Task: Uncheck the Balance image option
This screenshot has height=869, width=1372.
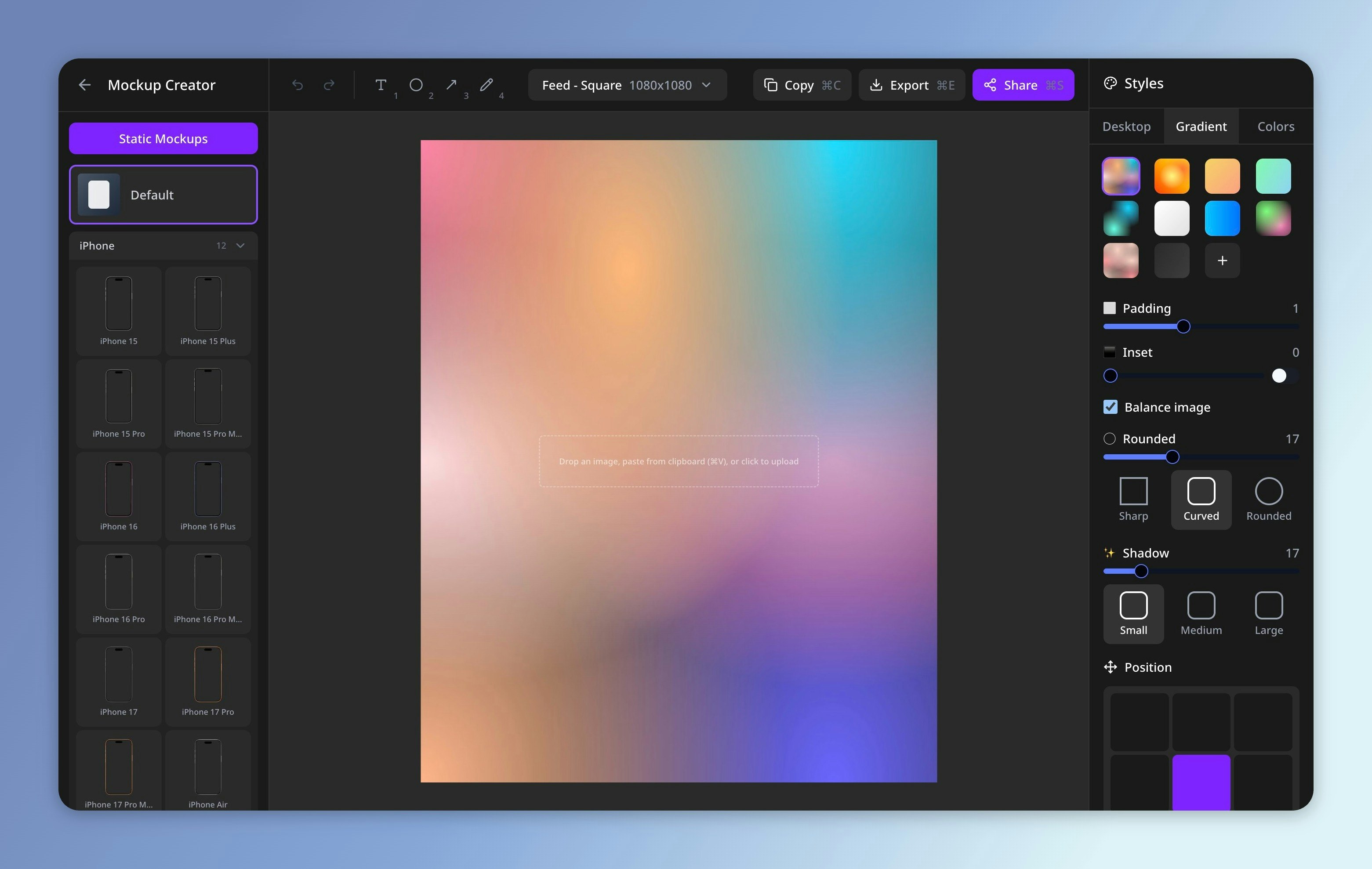Action: tap(1110, 406)
